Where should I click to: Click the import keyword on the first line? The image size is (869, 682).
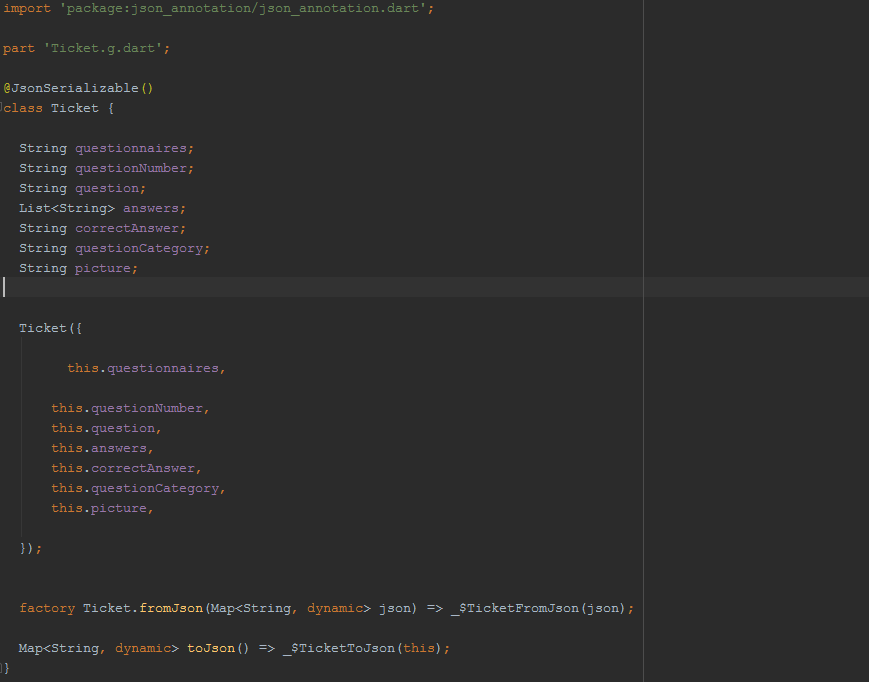(x=27, y=9)
